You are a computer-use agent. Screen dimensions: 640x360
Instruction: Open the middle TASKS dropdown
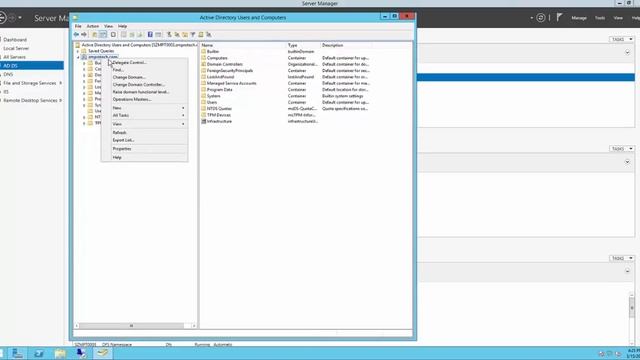click(x=622, y=149)
